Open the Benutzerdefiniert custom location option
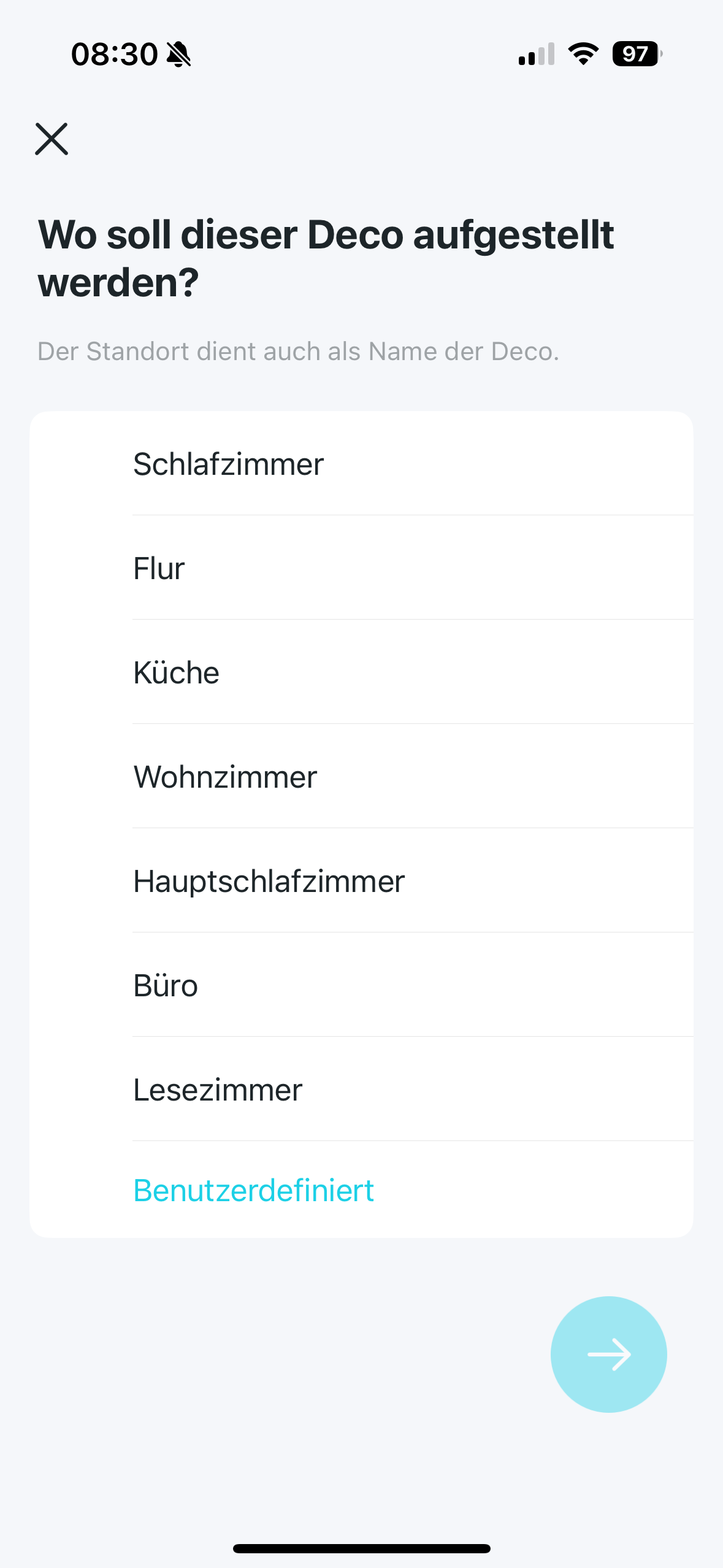 coord(253,1190)
